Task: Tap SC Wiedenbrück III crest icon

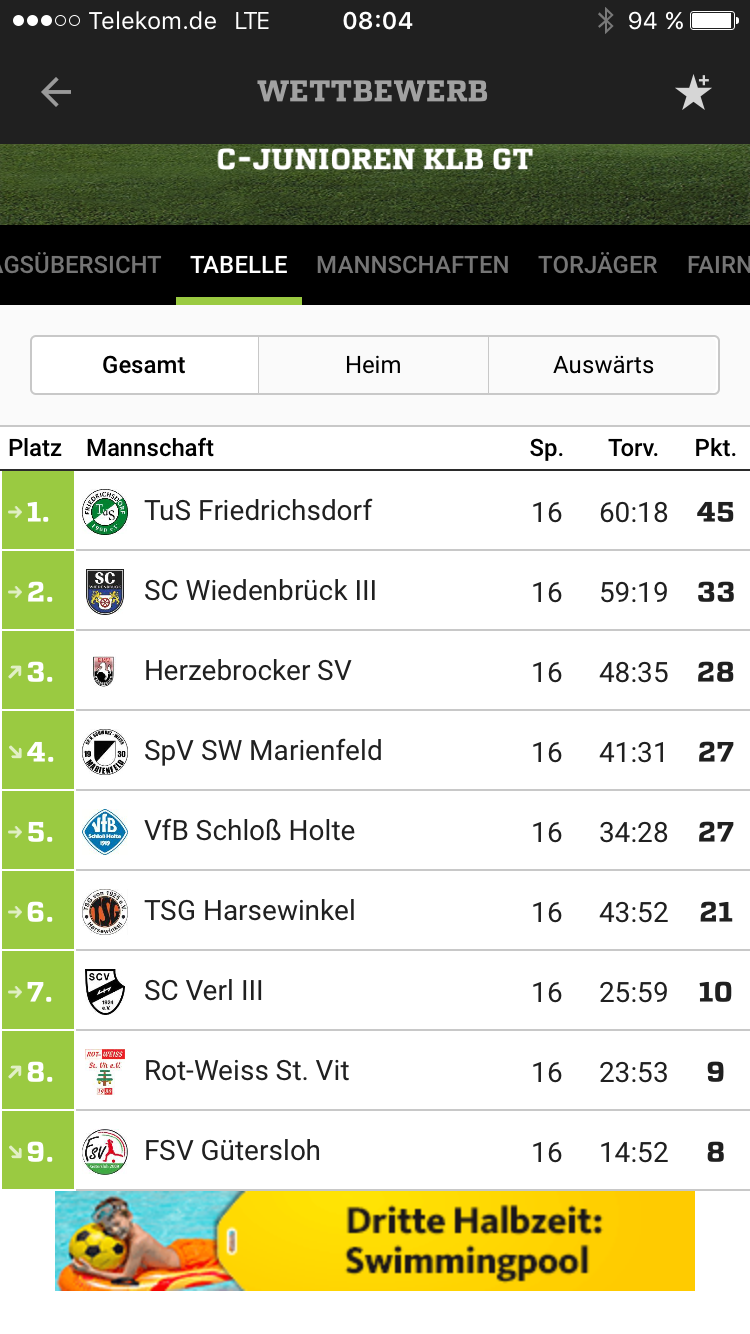Action: [105, 591]
